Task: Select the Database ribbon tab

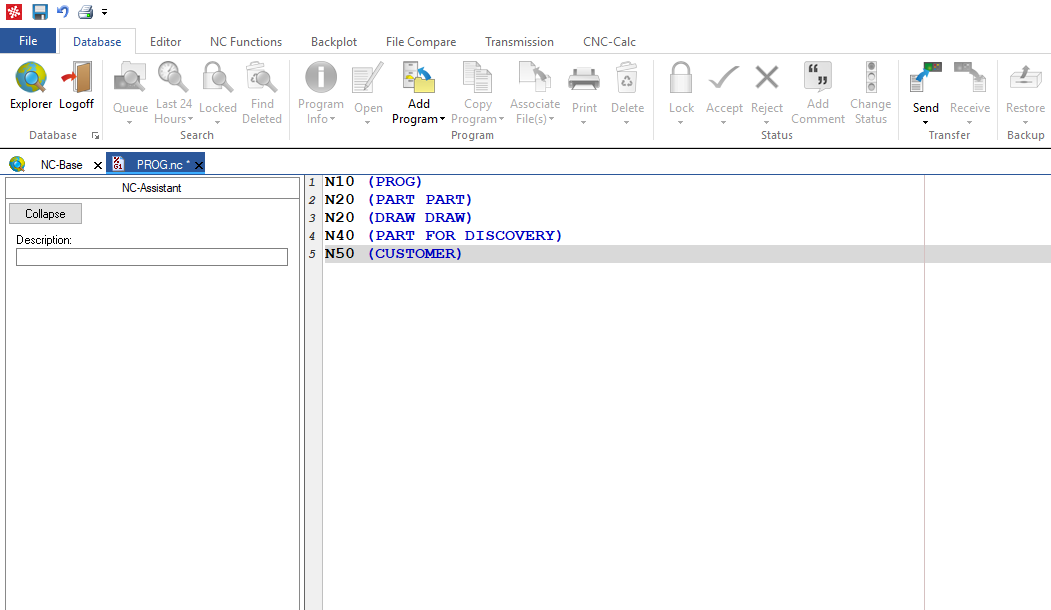Action: (97, 42)
